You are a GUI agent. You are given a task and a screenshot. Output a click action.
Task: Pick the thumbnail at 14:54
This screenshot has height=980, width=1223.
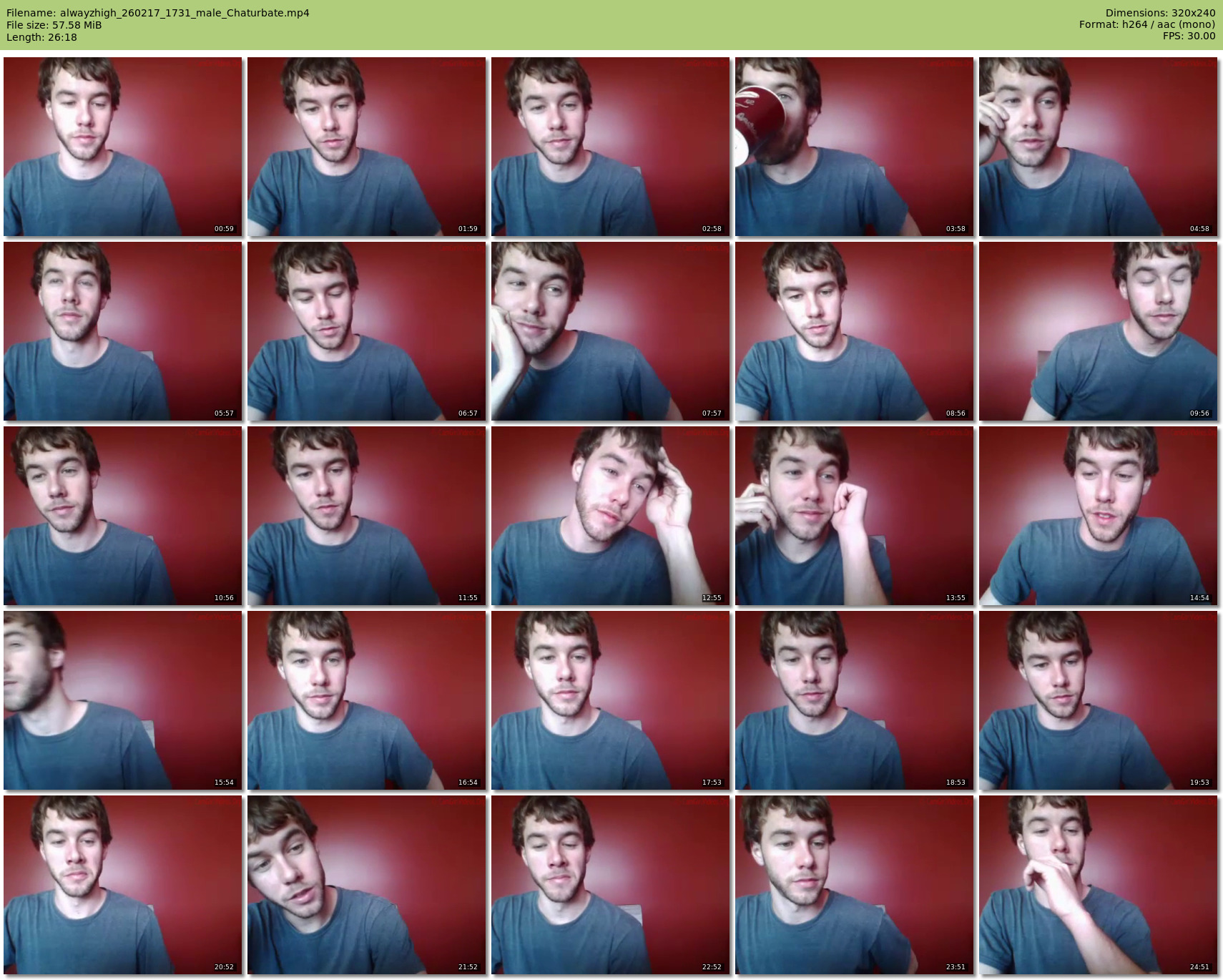(x=1099, y=516)
